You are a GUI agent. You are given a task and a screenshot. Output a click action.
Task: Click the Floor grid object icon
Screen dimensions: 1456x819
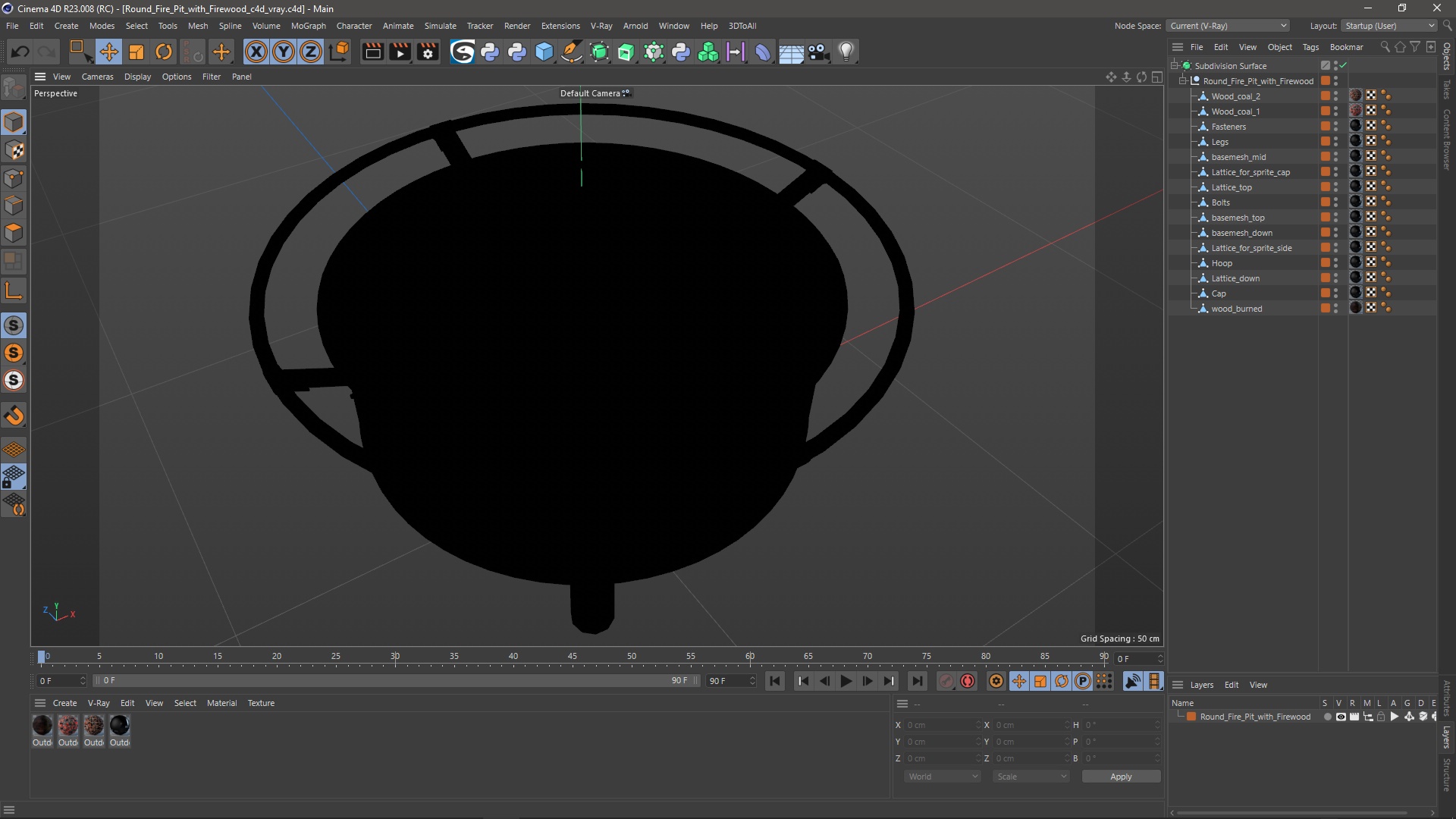[791, 52]
